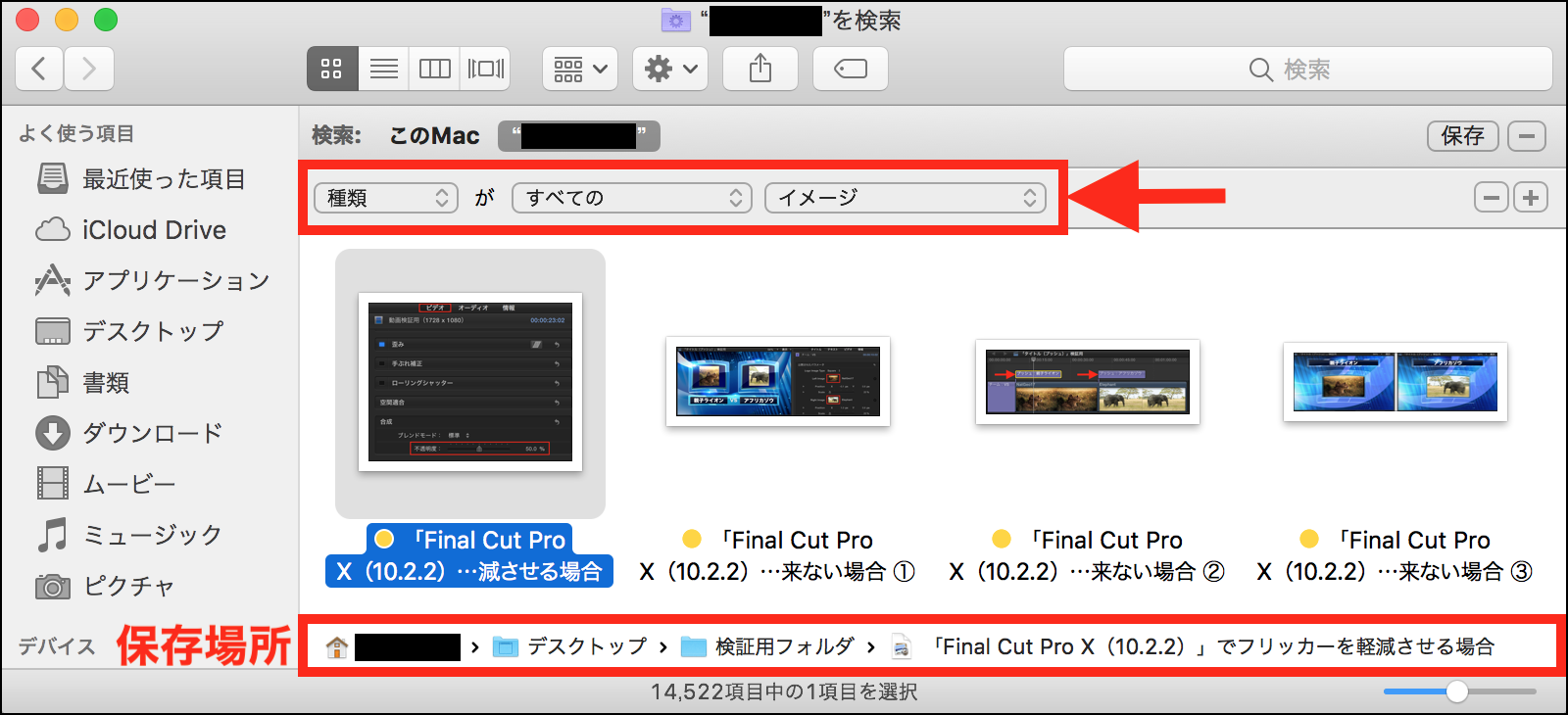This screenshot has height=715, width=1568.
Task: Click the search token next to このMac
Action: tap(579, 136)
